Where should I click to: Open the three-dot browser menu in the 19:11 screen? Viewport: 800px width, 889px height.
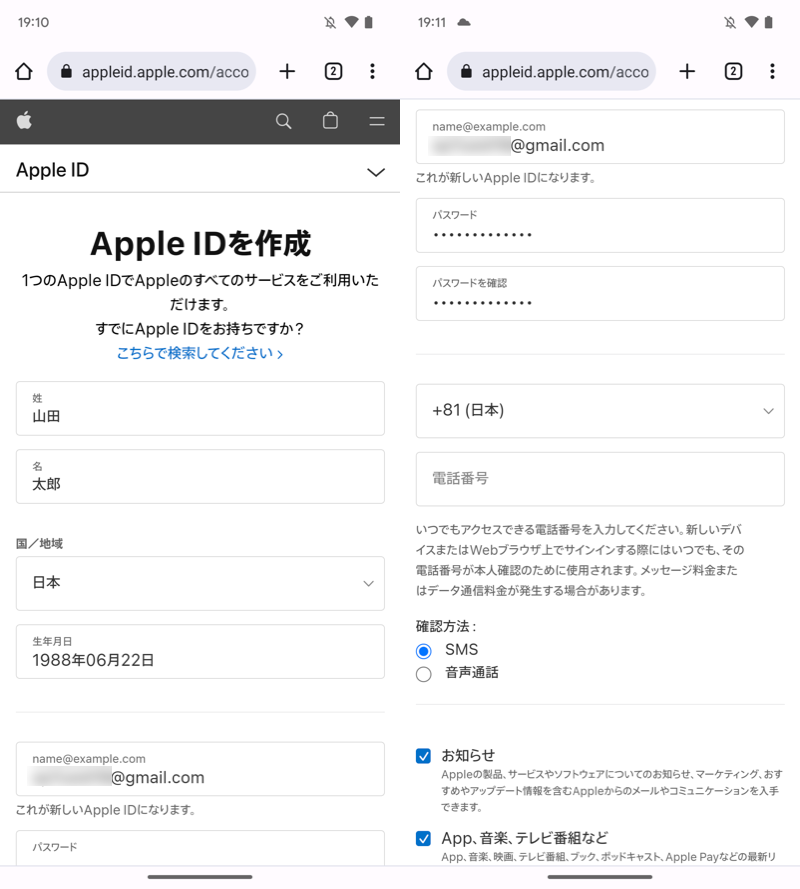click(x=772, y=71)
